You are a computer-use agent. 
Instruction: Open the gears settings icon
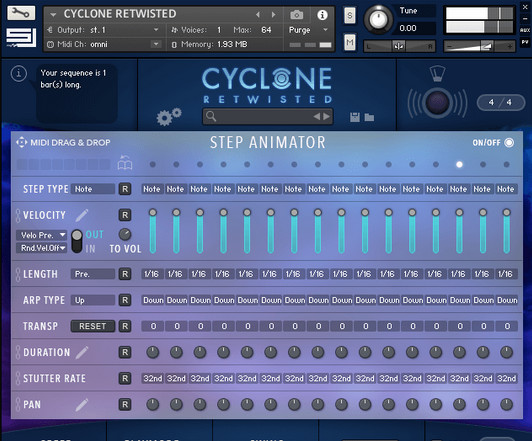pos(169,117)
